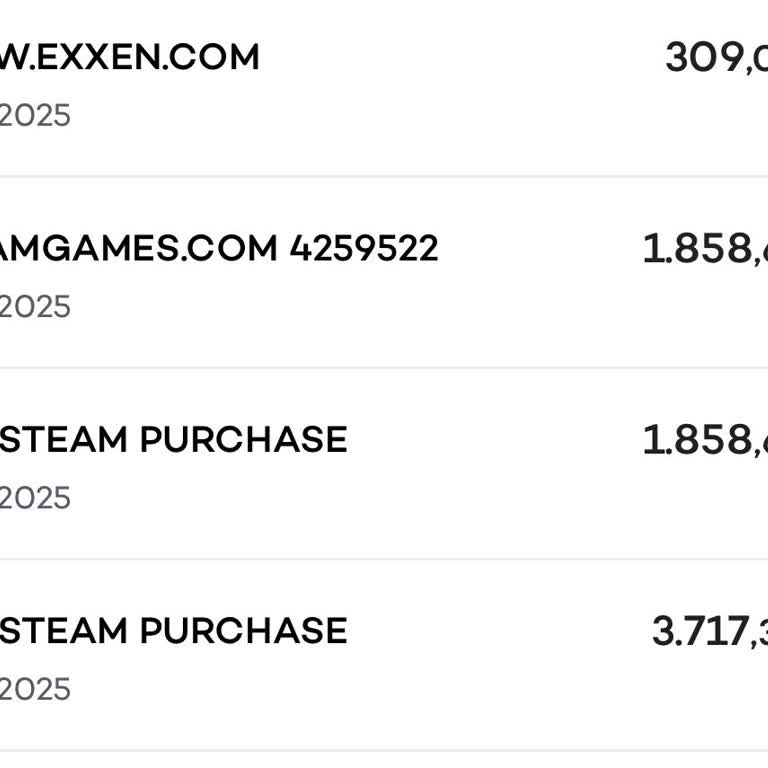Click the date under the 3.717 Steam purchase
Image resolution: width=768 pixels, height=768 pixels.
pos(35,689)
